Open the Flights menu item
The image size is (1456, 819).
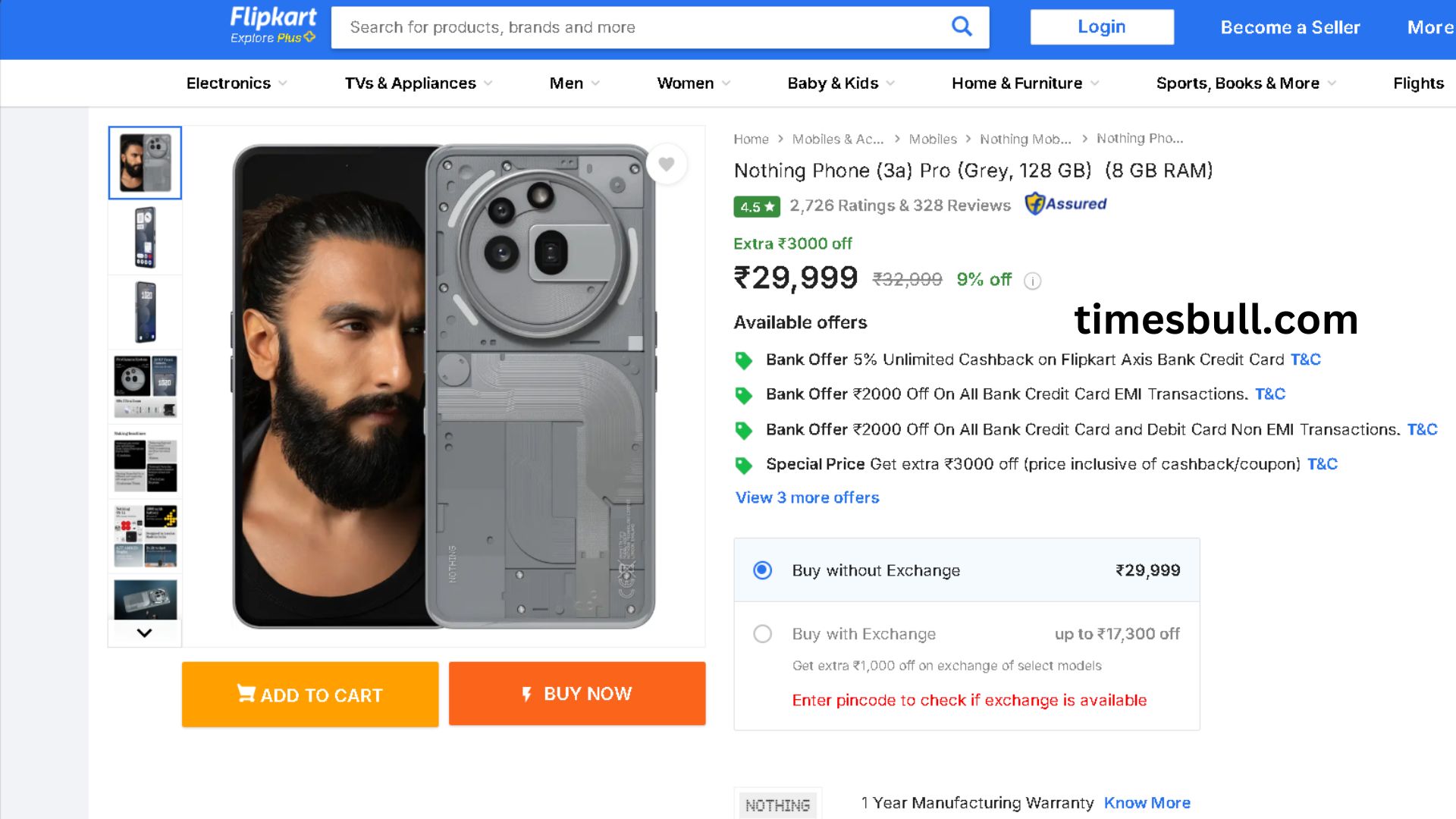coord(1417,83)
